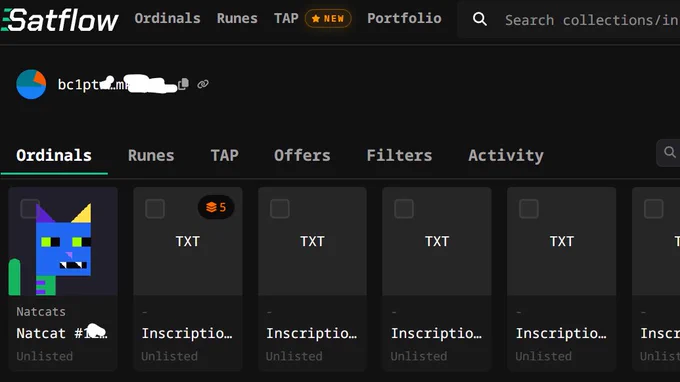This screenshot has width=680, height=382.
Task: Switch to the Offers tab
Action: [302, 155]
